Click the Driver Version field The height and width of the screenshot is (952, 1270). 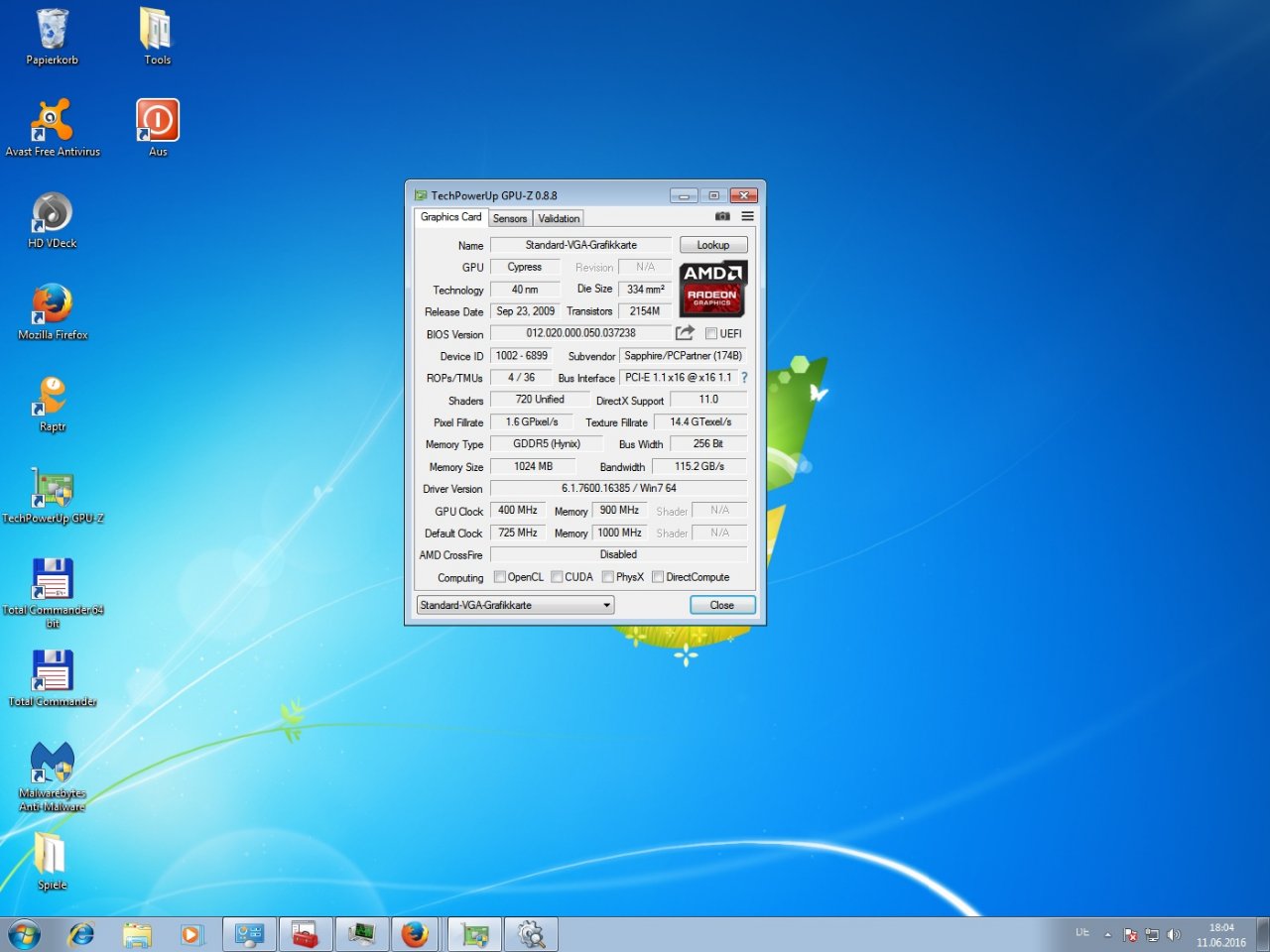click(x=619, y=488)
